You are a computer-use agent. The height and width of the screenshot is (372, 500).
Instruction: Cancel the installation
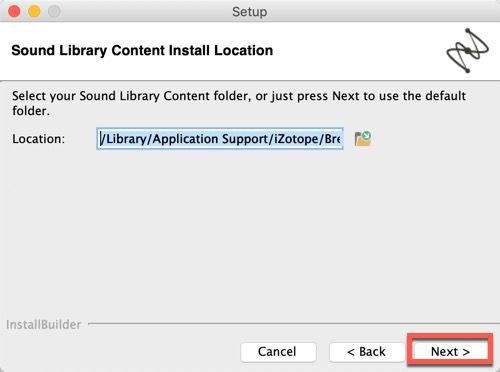click(278, 352)
